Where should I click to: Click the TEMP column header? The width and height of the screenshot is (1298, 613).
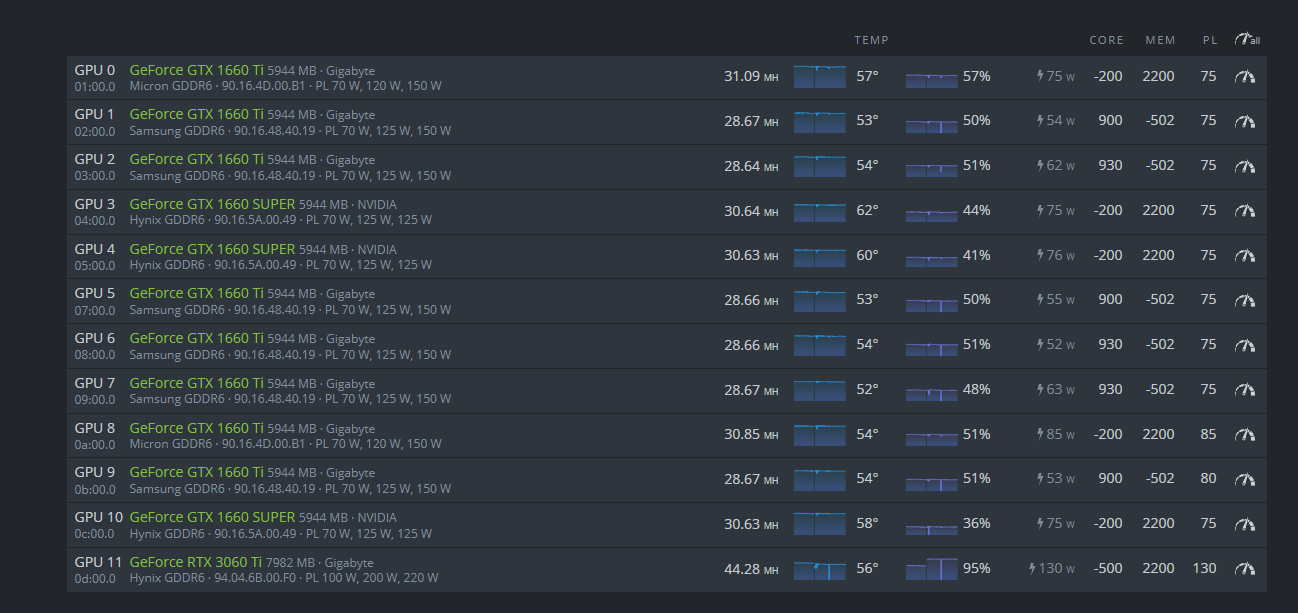point(871,40)
